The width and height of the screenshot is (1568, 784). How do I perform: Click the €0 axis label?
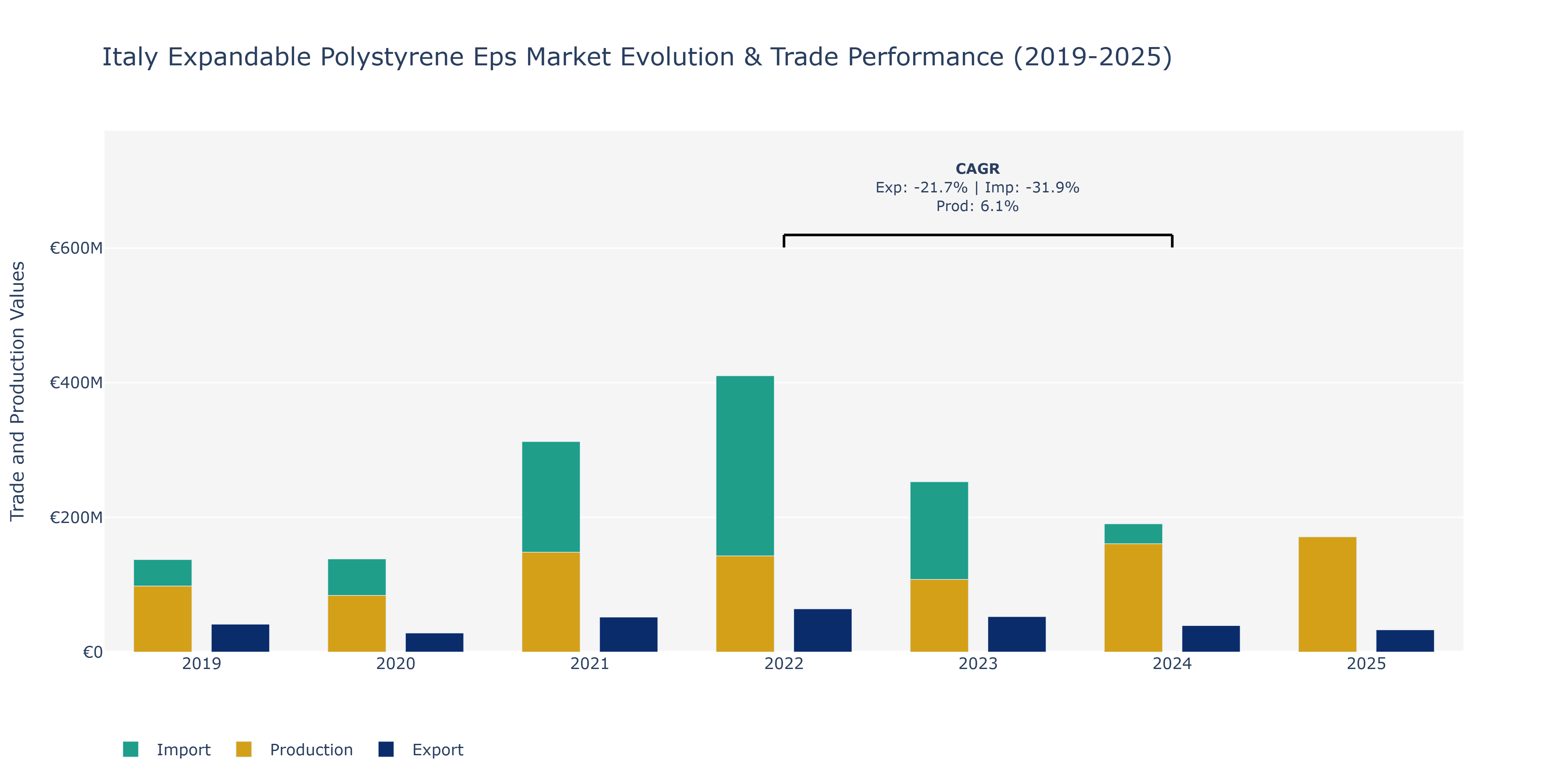click(x=92, y=652)
